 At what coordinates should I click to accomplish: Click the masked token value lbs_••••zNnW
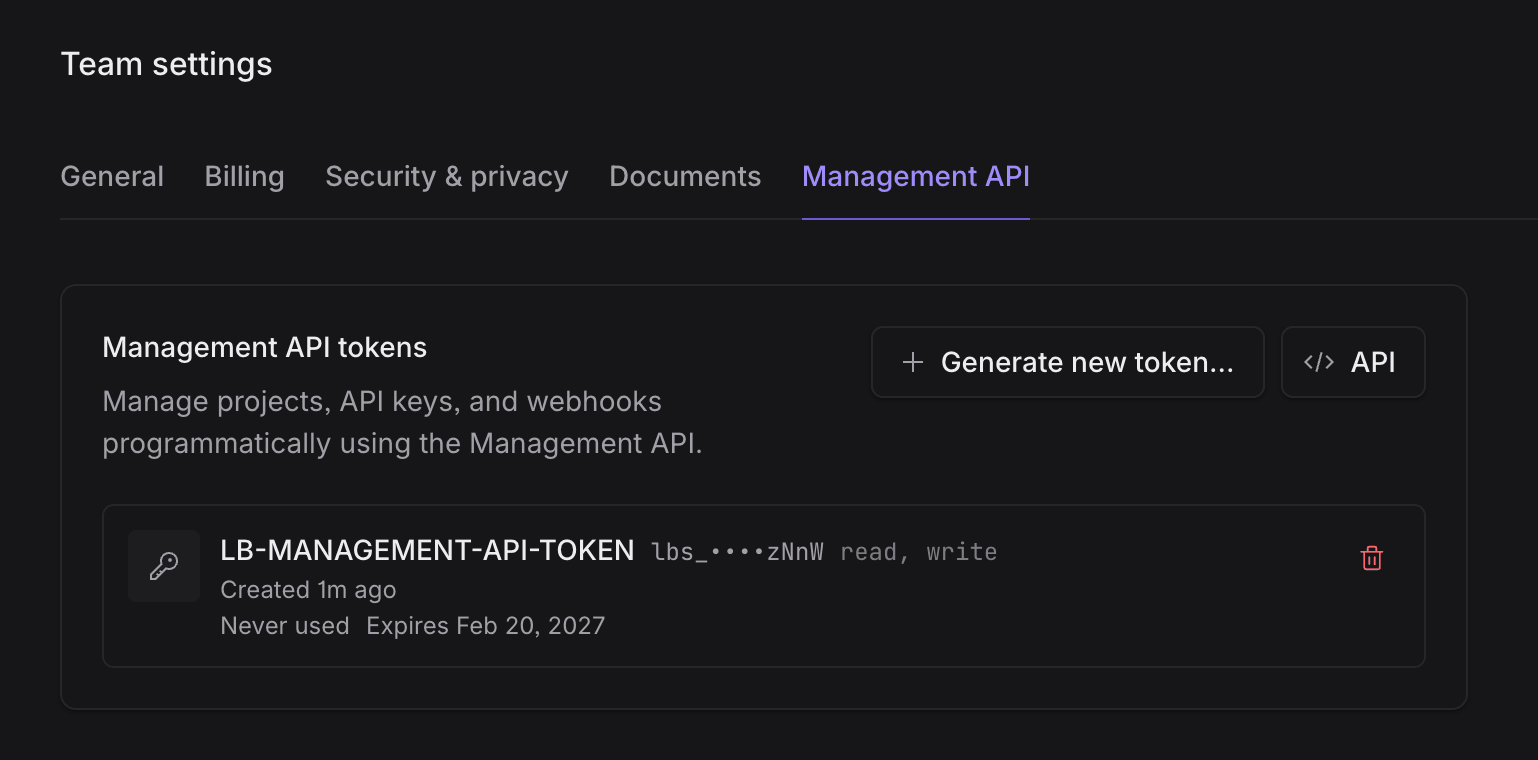tap(737, 551)
